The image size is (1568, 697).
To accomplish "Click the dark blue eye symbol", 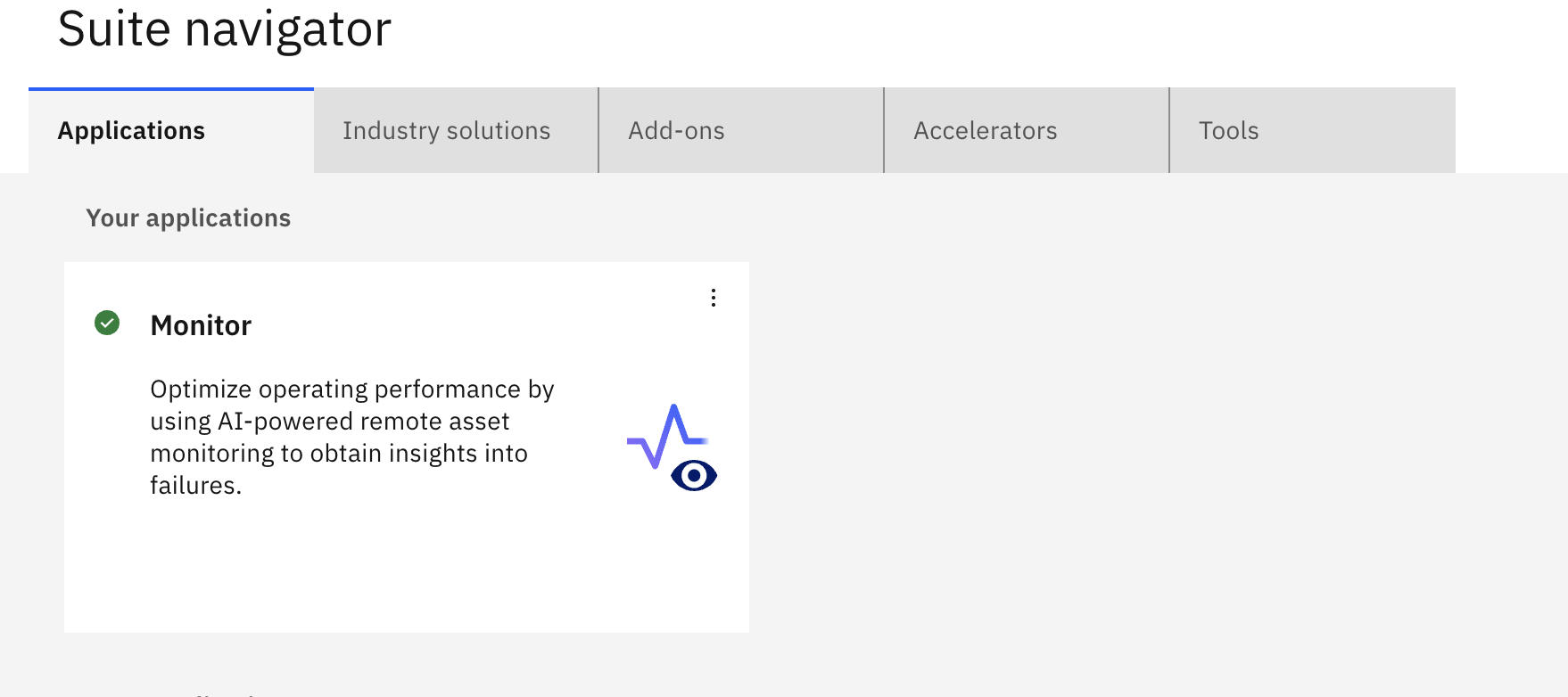I will (x=694, y=475).
